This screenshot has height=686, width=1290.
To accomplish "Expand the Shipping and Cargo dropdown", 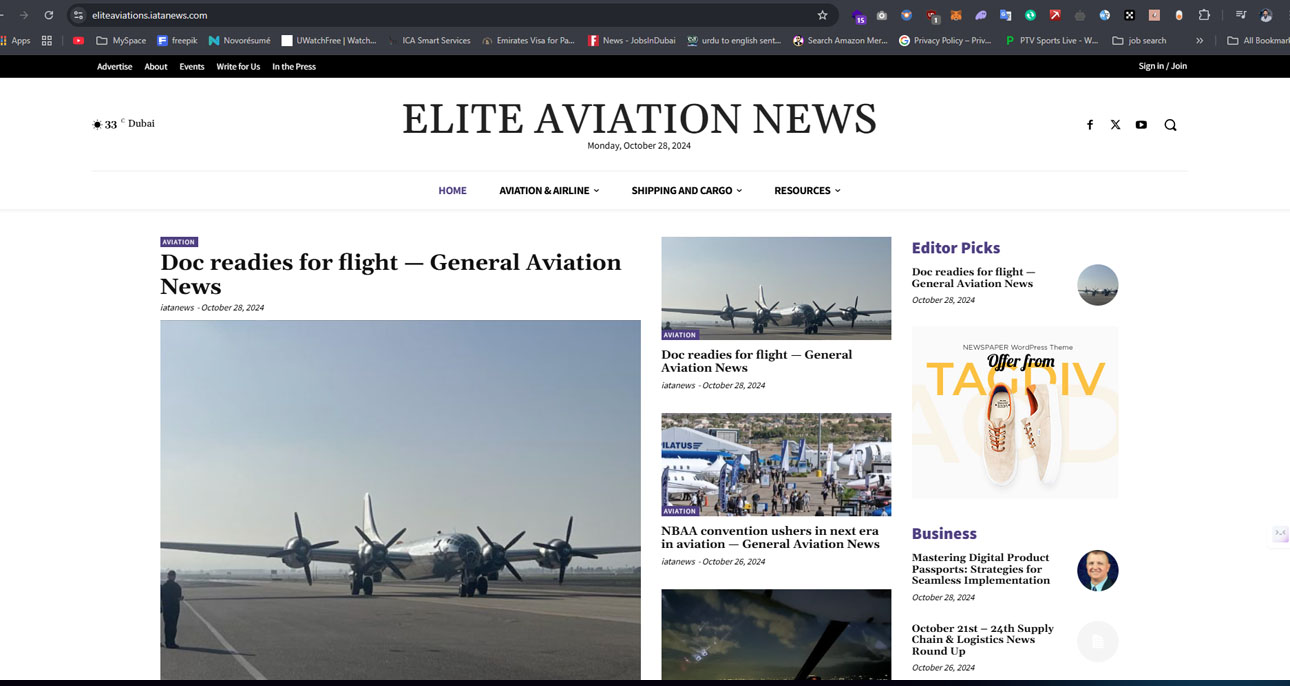I will (x=686, y=190).
